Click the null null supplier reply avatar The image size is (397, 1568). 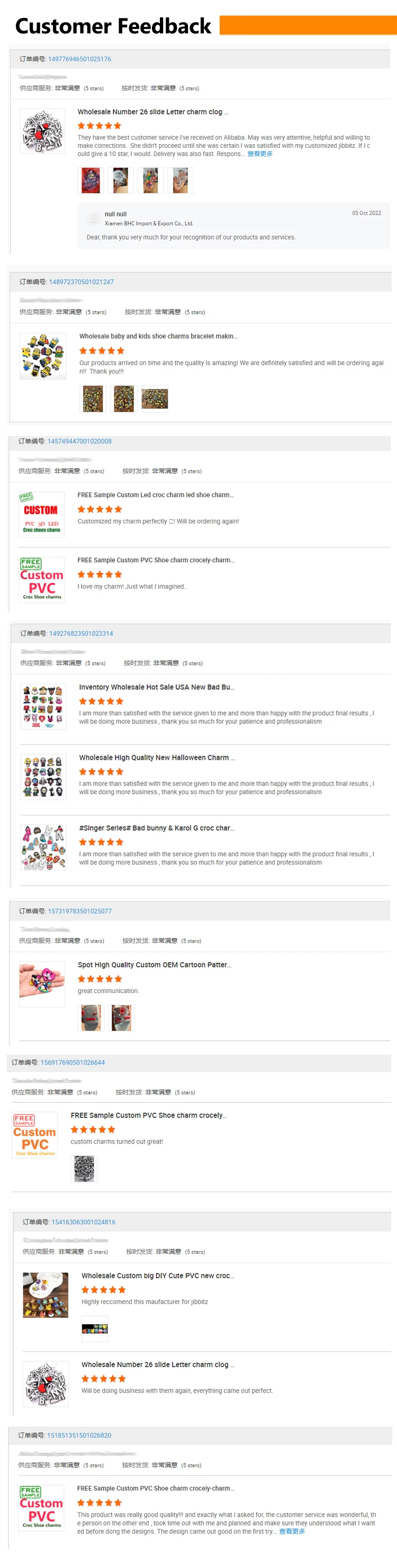pyautogui.click(x=94, y=218)
